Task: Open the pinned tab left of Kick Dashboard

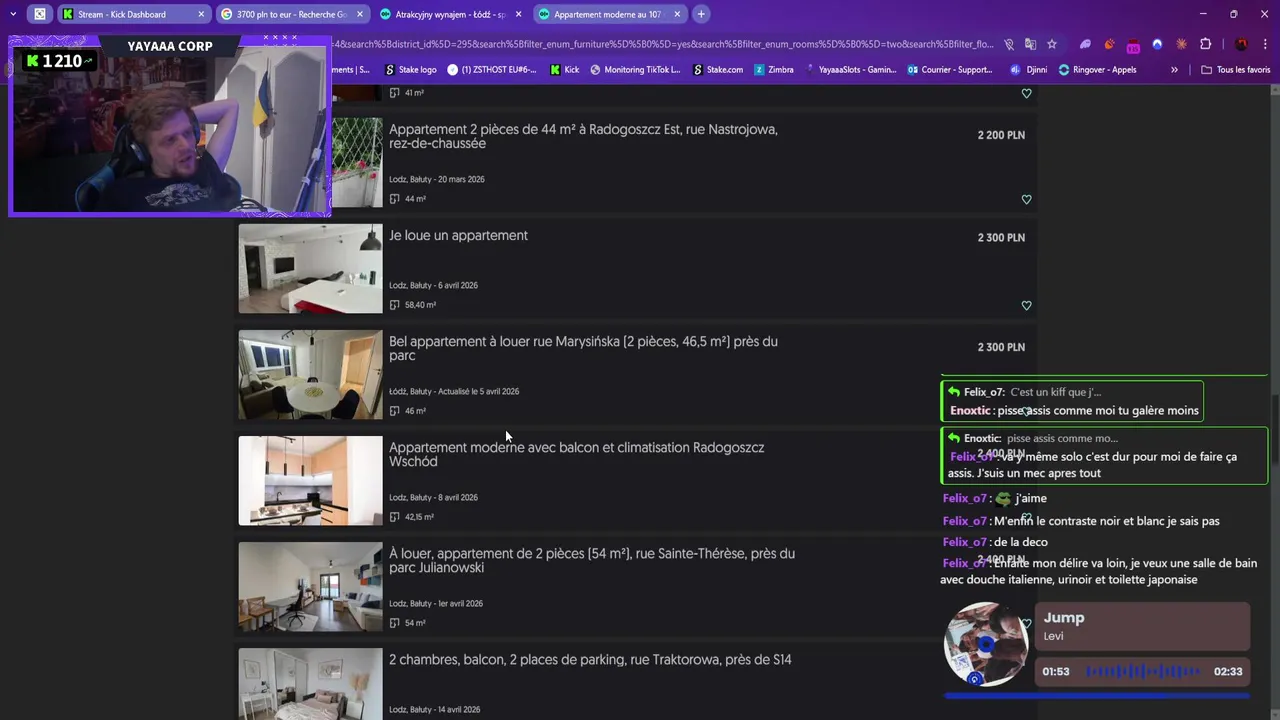Action: pyautogui.click(x=39, y=14)
